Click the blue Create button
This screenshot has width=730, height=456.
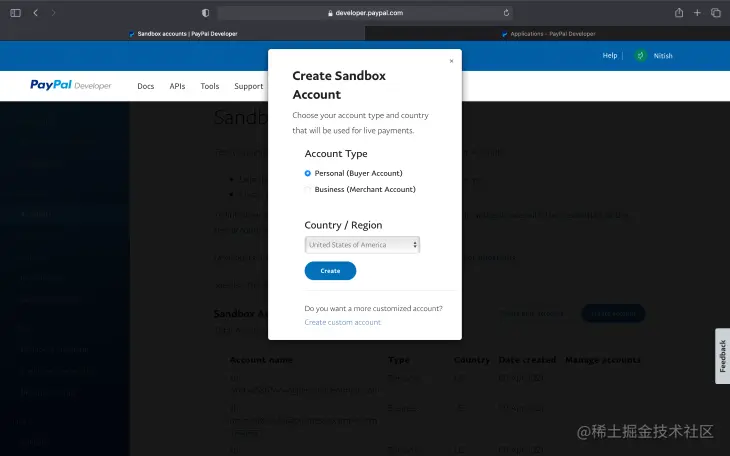tap(330, 271)
